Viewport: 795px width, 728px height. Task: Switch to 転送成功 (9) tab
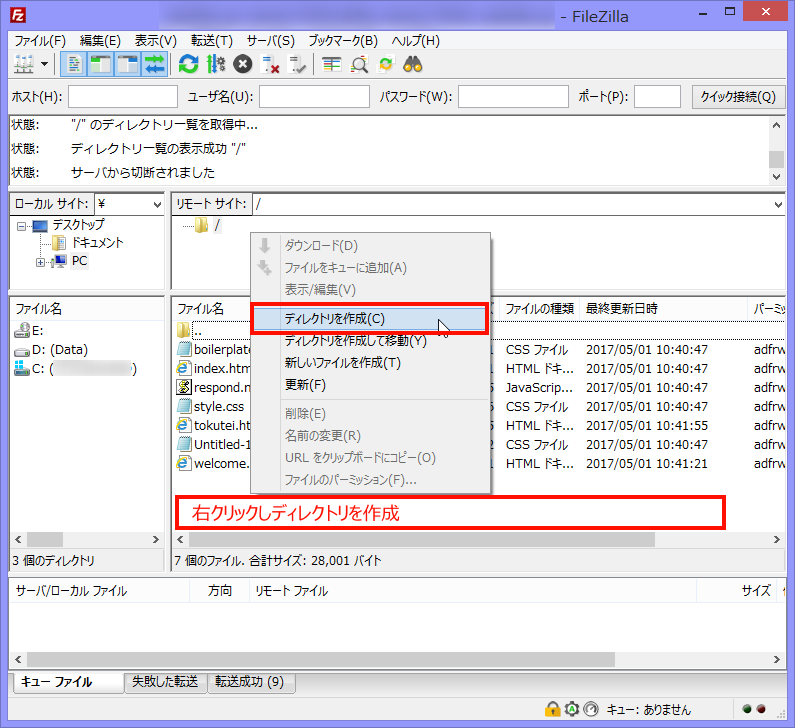(250, 682)
